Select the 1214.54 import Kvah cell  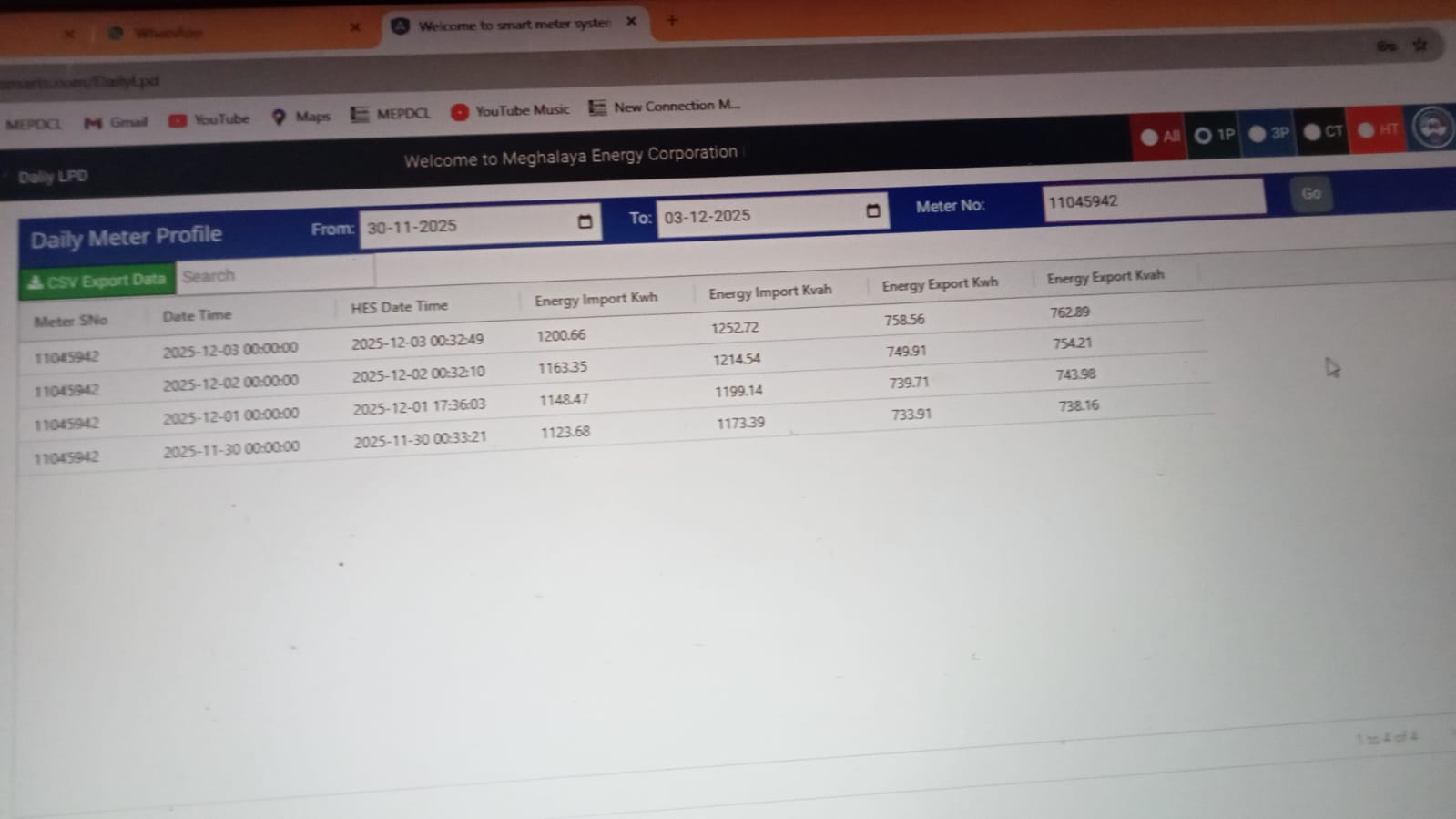pyautogui.click(x=736, y=359)
